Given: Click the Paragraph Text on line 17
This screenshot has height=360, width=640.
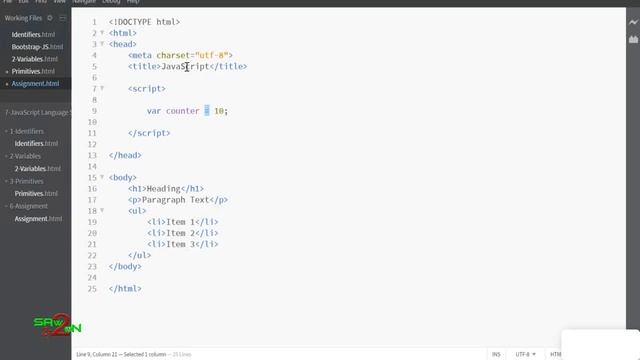Looking at the screenshot, I should point(176,200).
